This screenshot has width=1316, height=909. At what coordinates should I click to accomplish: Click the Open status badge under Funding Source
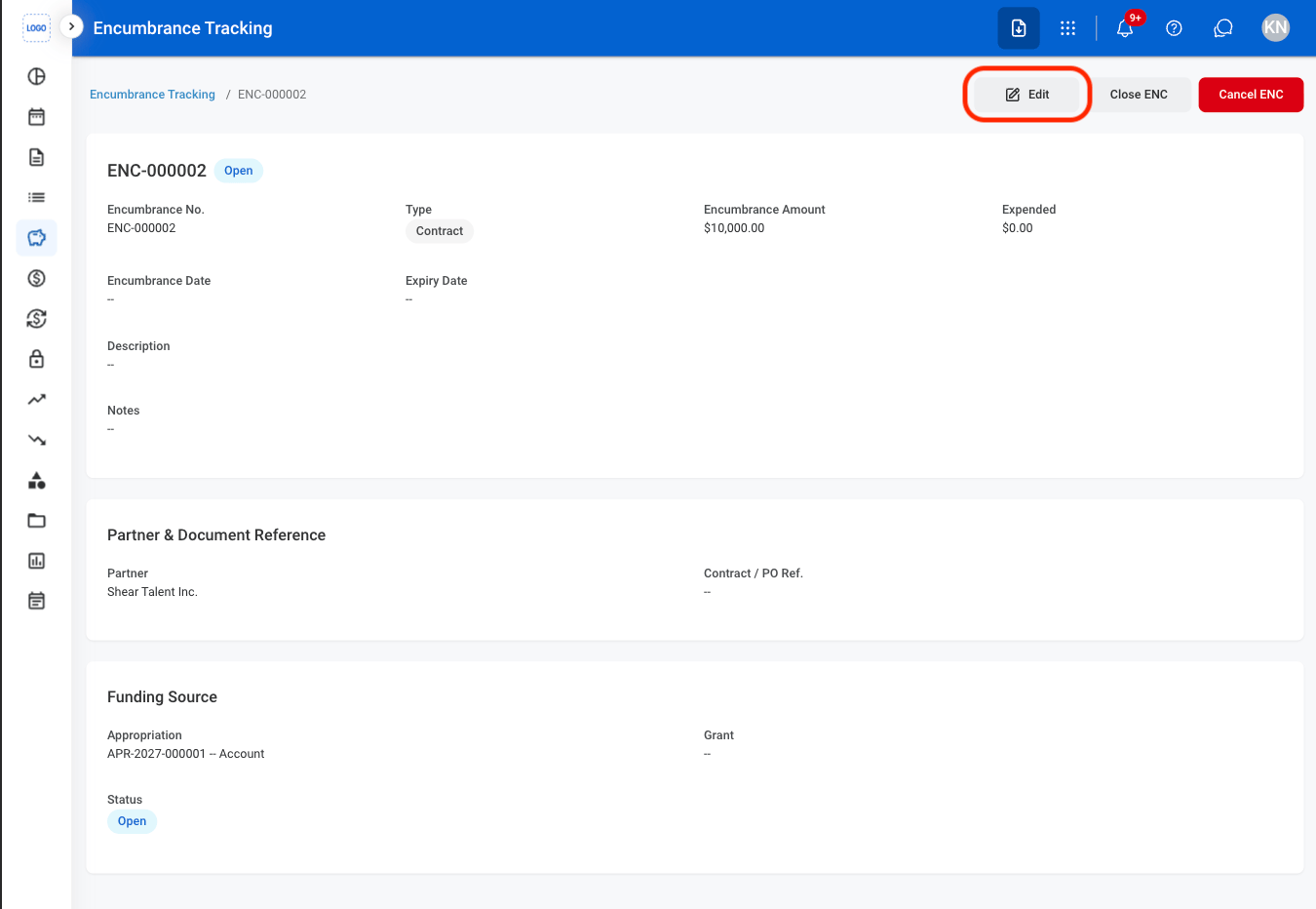(x=132, y=821)
